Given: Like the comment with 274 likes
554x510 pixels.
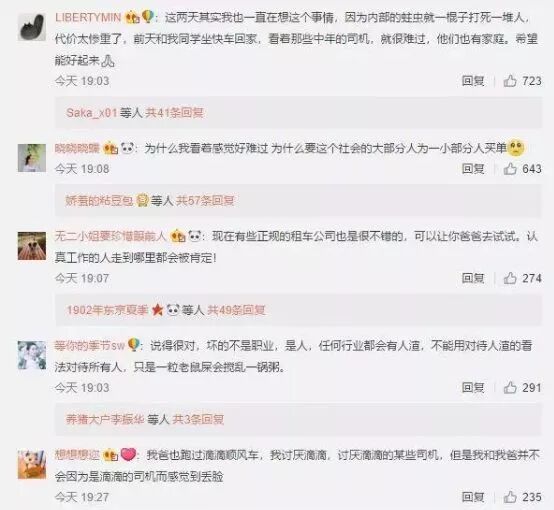Looking at the screenshot, I should (x=510, y=278).
